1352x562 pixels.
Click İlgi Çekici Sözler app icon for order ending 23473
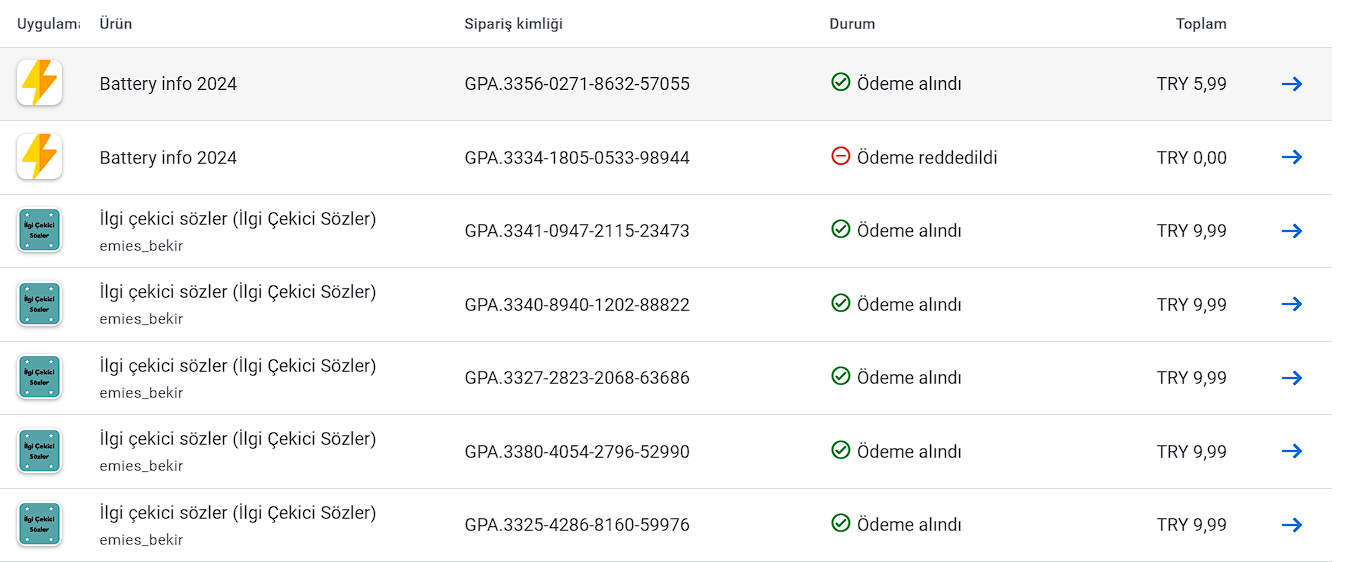click(40, 231)
